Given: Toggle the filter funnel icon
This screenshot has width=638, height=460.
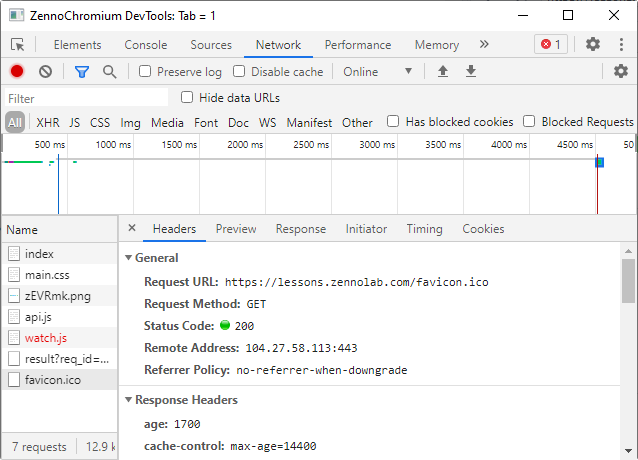Looking at the screenshot, I should point(82,71).
